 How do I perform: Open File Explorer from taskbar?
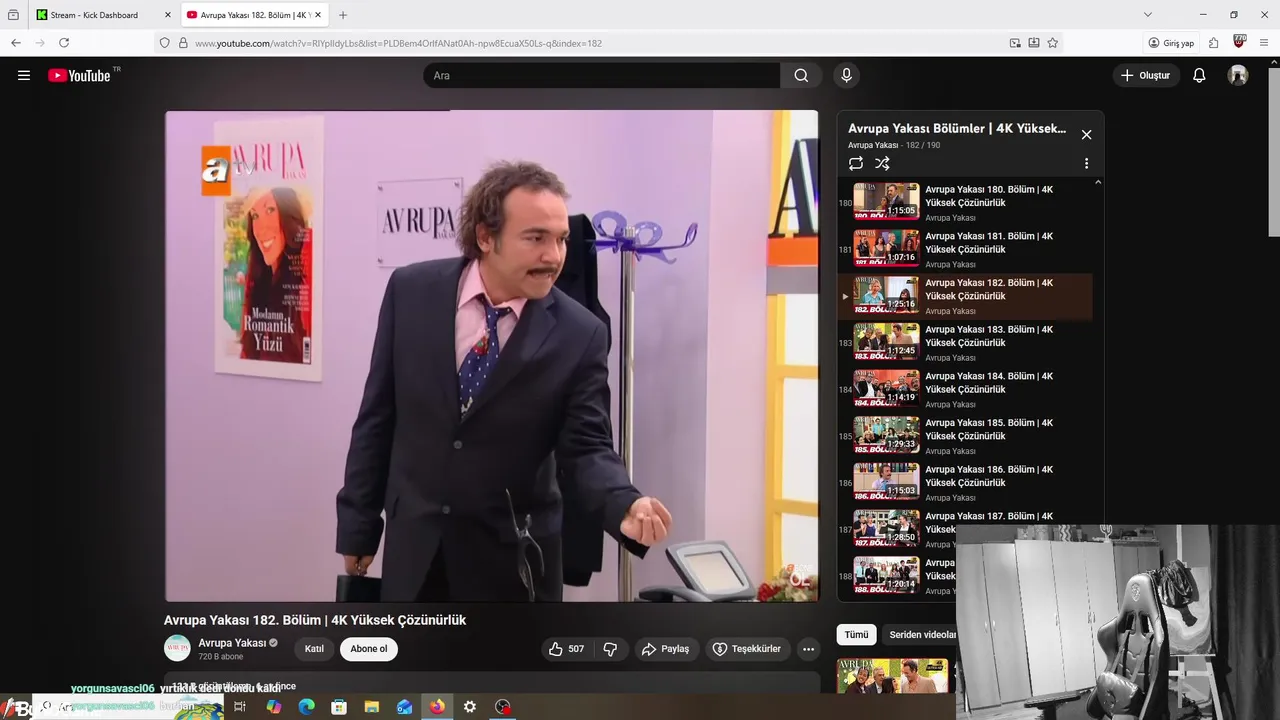372,706
